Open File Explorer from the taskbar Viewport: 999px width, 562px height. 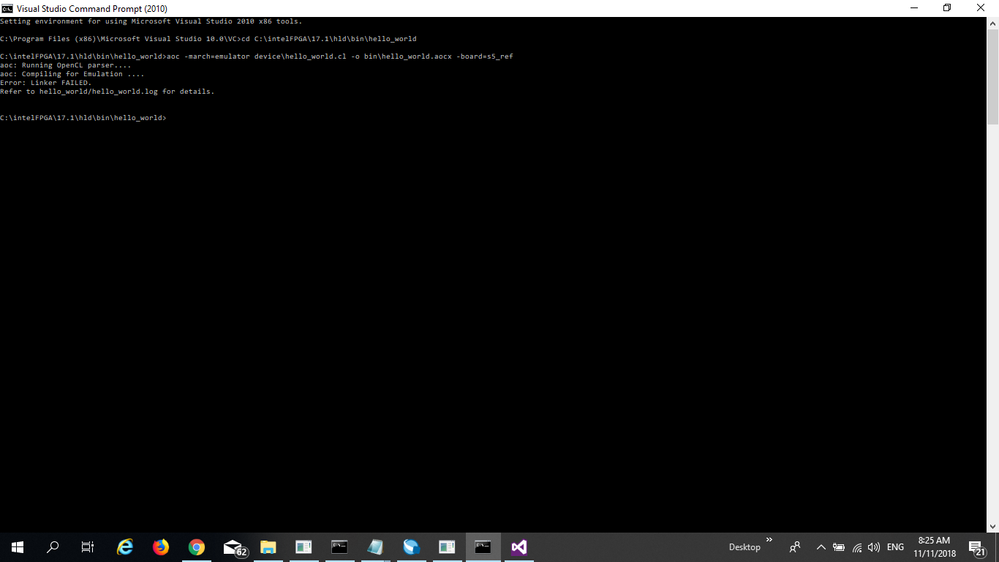268,547
